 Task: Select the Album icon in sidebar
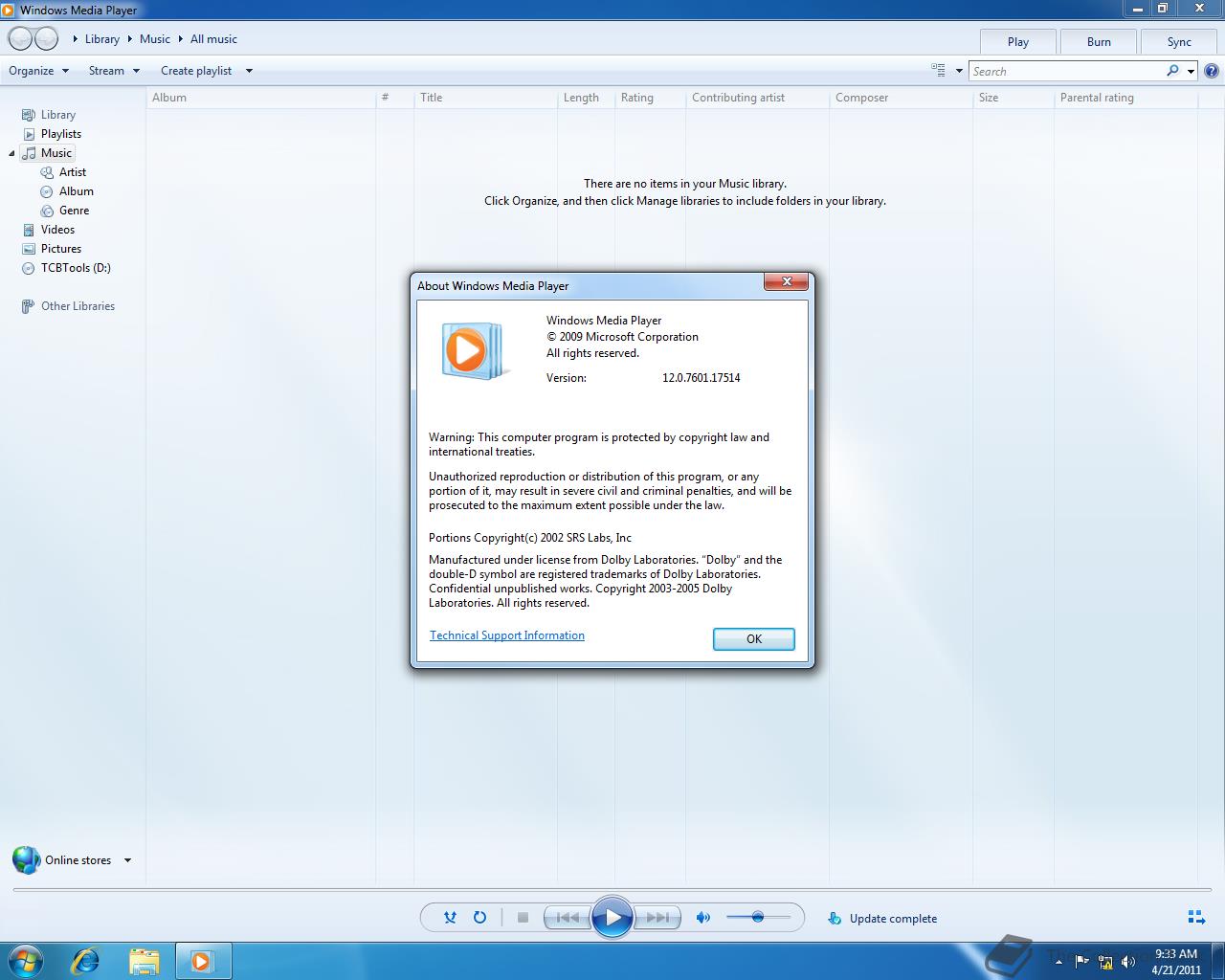tap(46, 191)
